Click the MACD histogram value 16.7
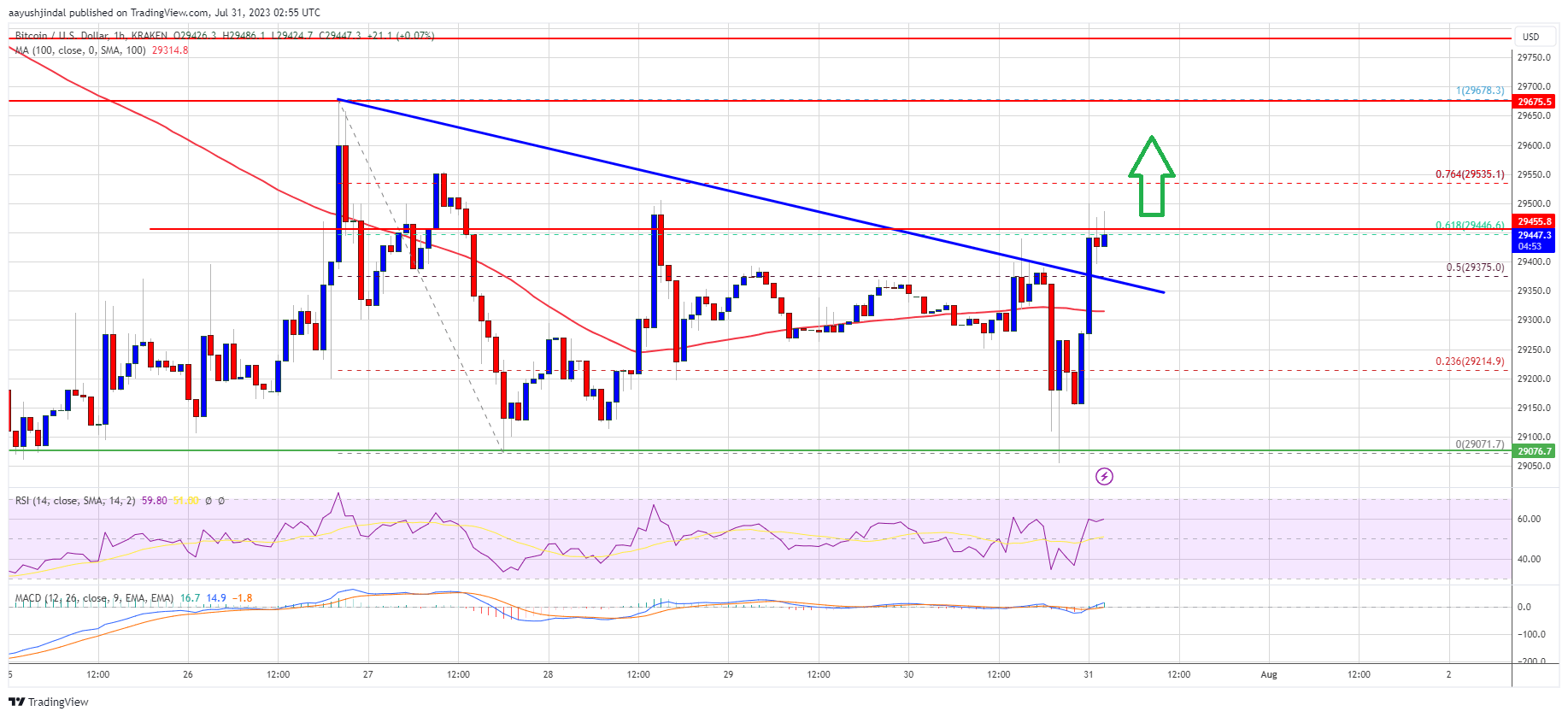This screenshot has width=1568, height=717. click(x=190, y=598)
